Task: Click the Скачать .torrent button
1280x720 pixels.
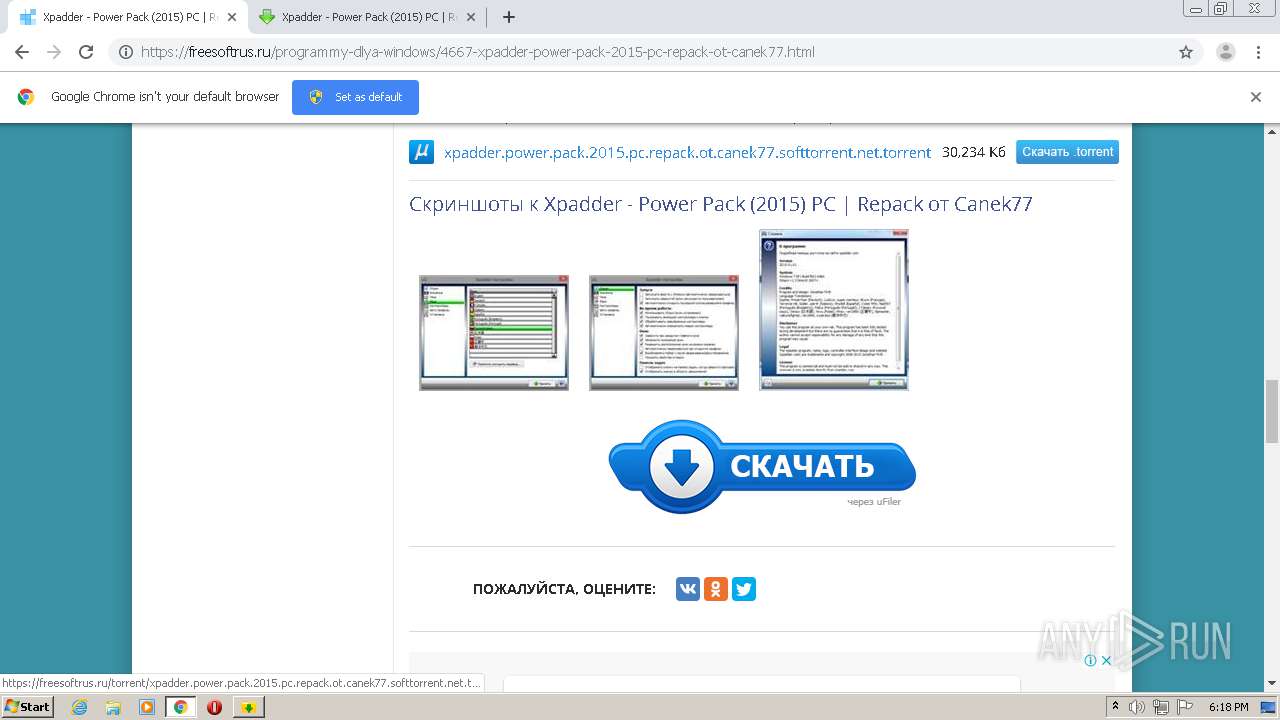Action: [x=1067, y=152]
